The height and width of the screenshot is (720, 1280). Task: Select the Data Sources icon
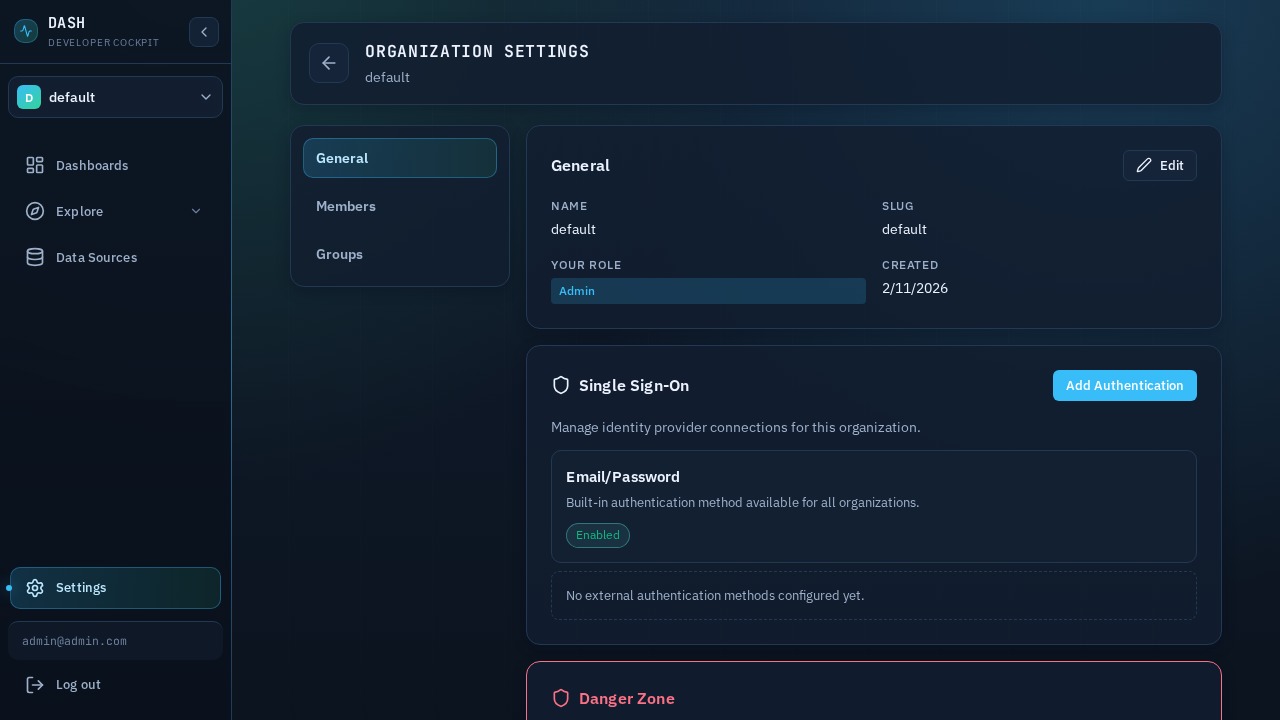[35, 257]
